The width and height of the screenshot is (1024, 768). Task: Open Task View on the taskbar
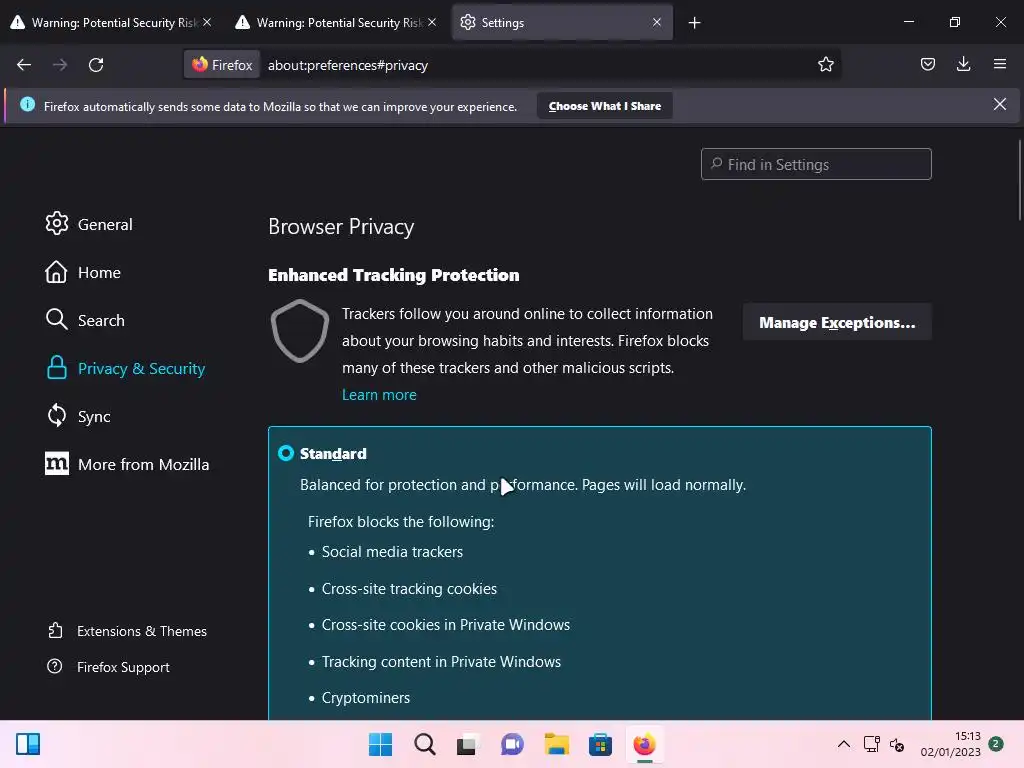pos(467,744)
